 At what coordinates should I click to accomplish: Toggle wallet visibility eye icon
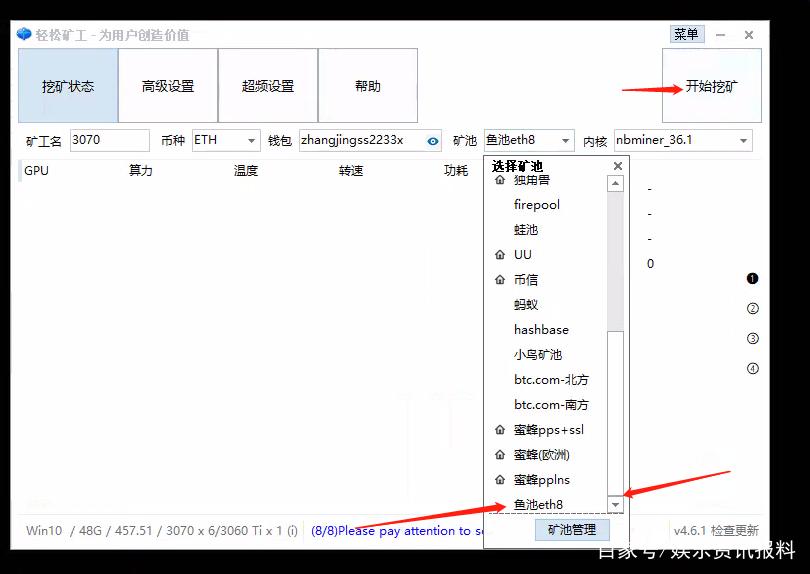433,141
